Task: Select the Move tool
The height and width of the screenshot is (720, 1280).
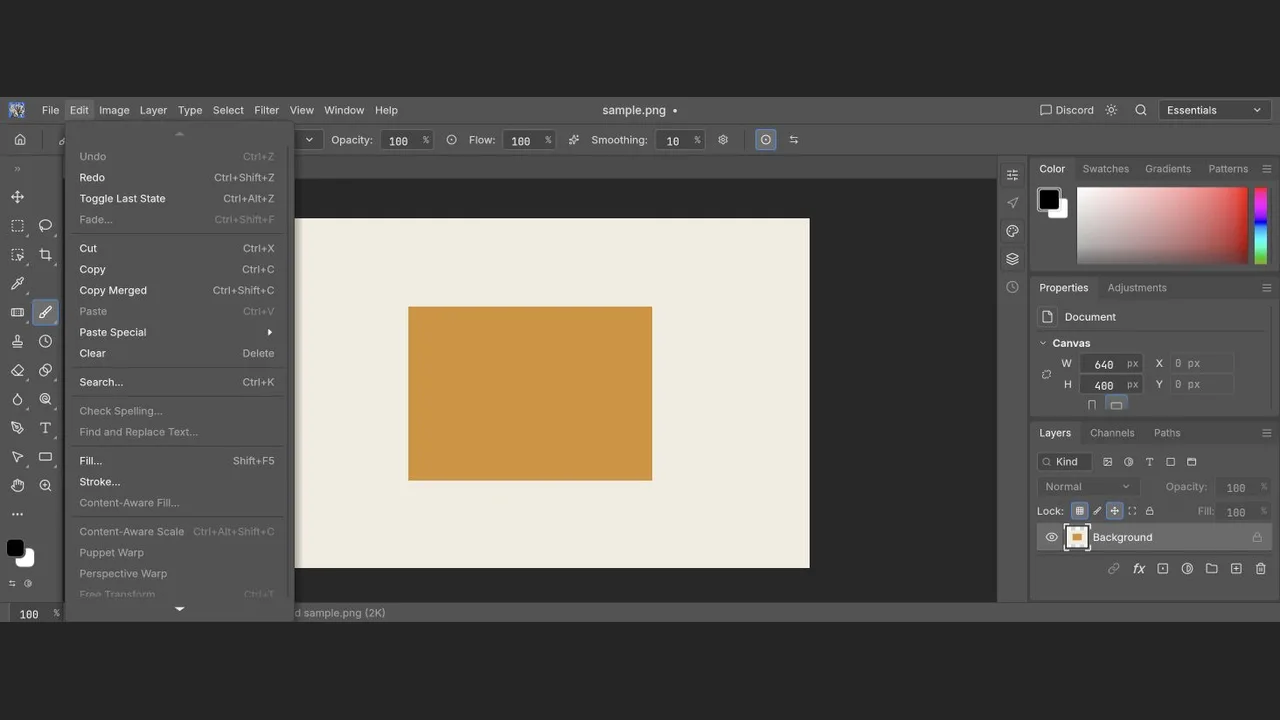Action: 17,197
